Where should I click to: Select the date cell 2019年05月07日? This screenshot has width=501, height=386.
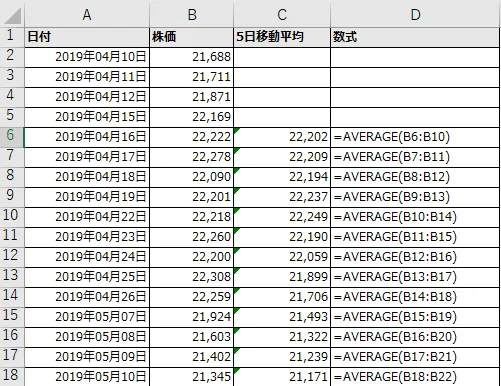pyautogui.click(x=87, y=317)
